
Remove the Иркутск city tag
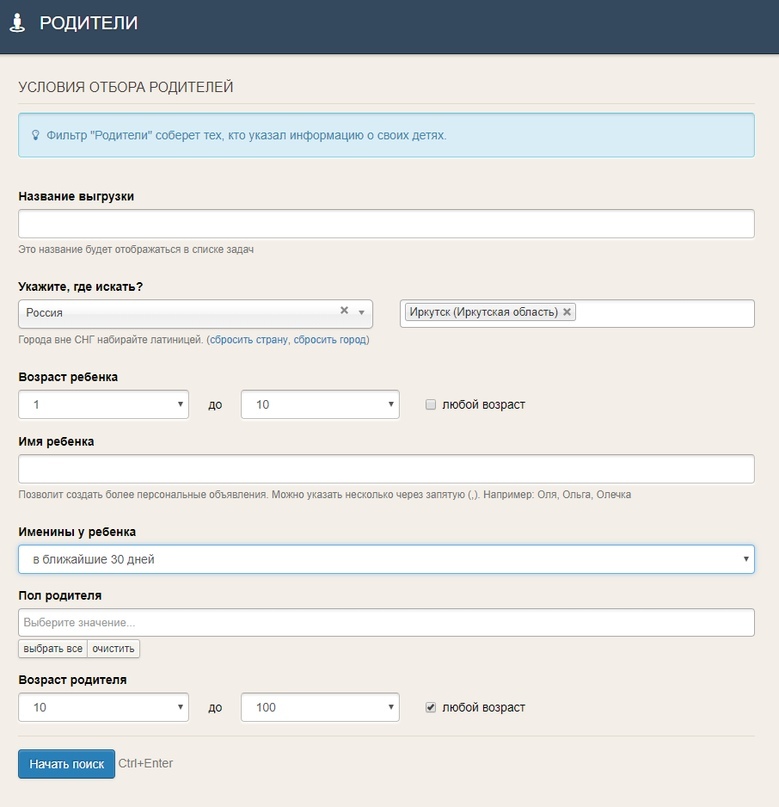(x=566, y=312)
